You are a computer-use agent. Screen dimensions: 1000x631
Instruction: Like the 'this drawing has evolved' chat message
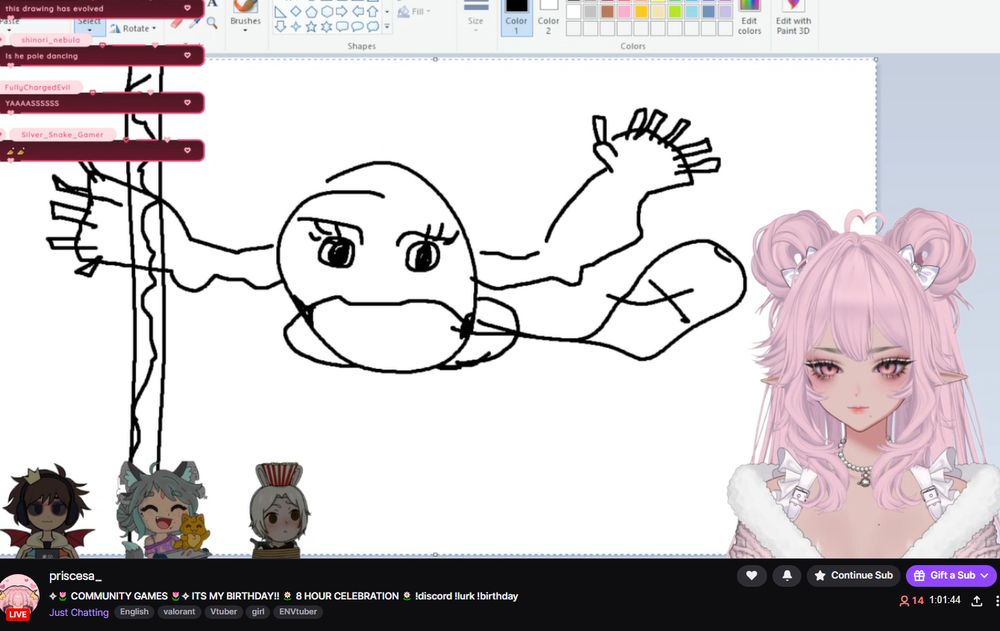(x=187, y=8)
